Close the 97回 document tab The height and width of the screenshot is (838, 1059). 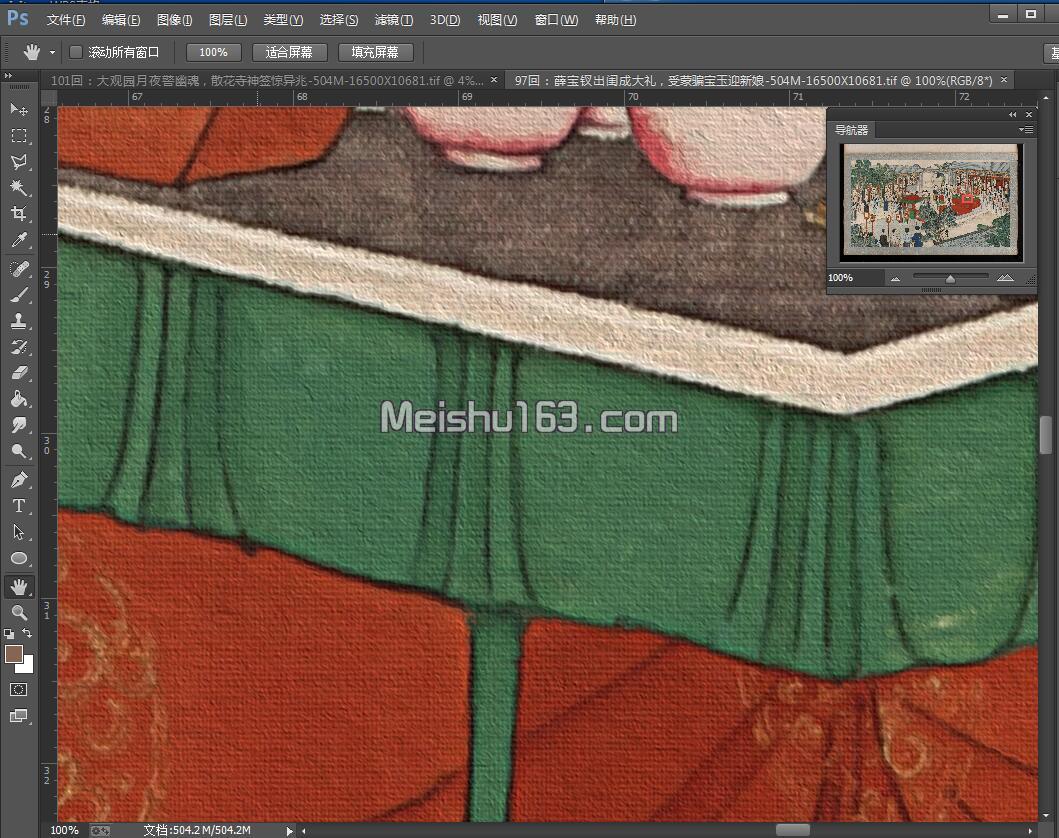tap(1004, 80)
